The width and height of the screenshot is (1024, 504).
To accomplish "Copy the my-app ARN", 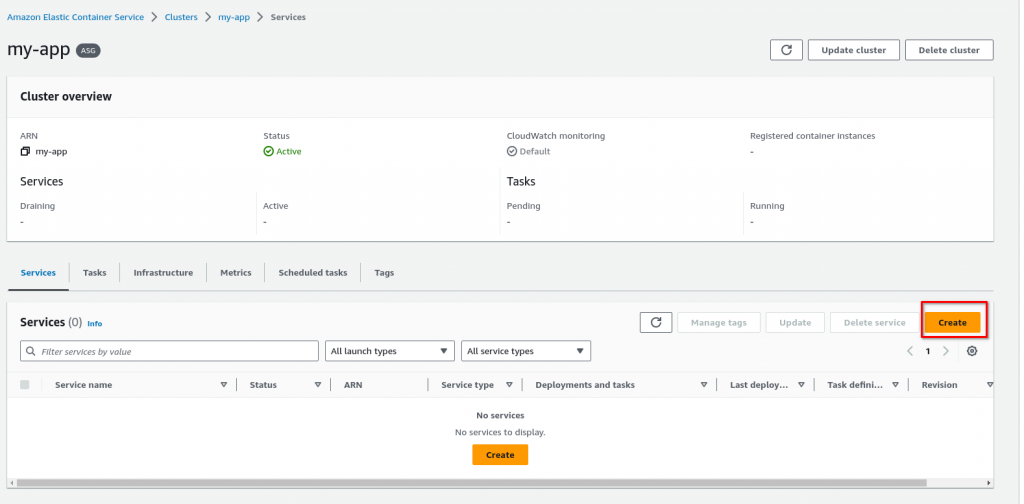I will coord(25,151).
